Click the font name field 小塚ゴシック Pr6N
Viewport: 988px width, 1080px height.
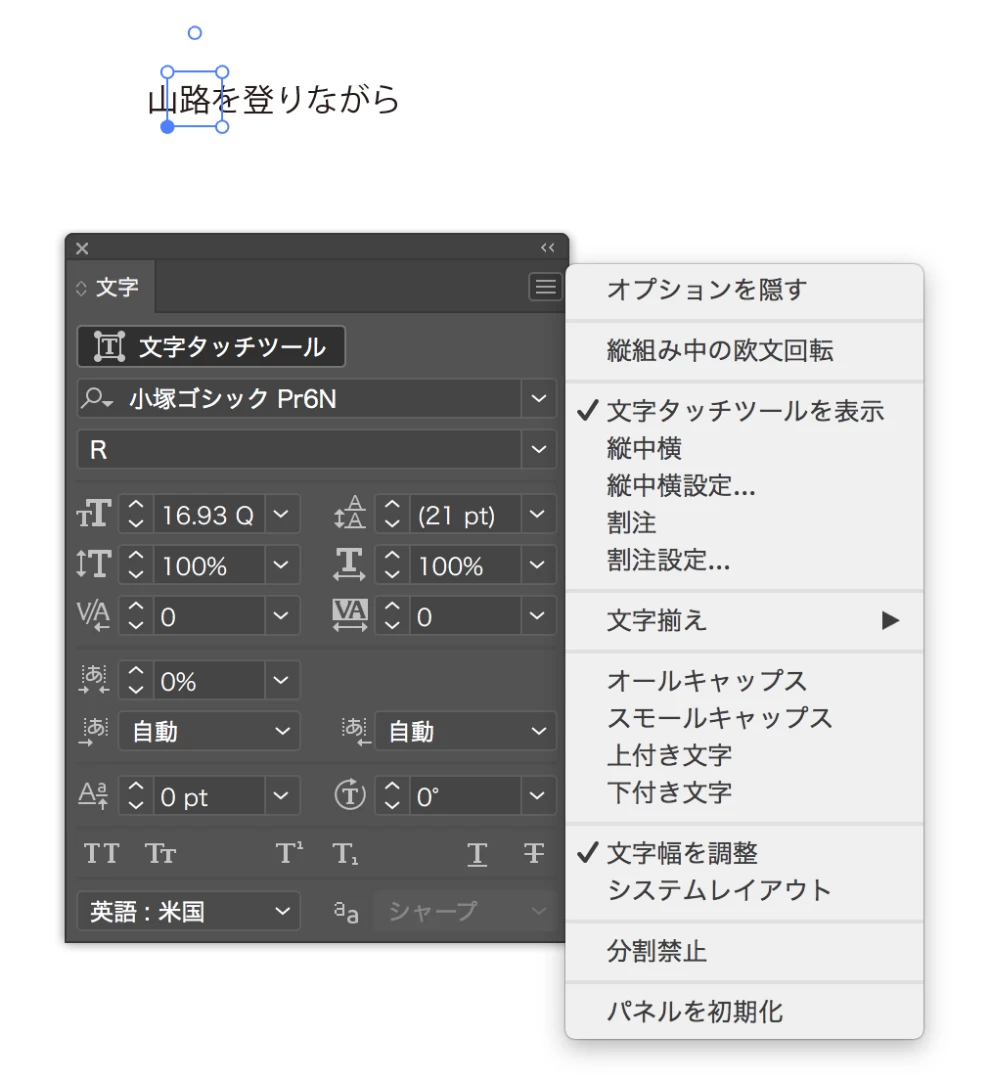click(300, 398)
